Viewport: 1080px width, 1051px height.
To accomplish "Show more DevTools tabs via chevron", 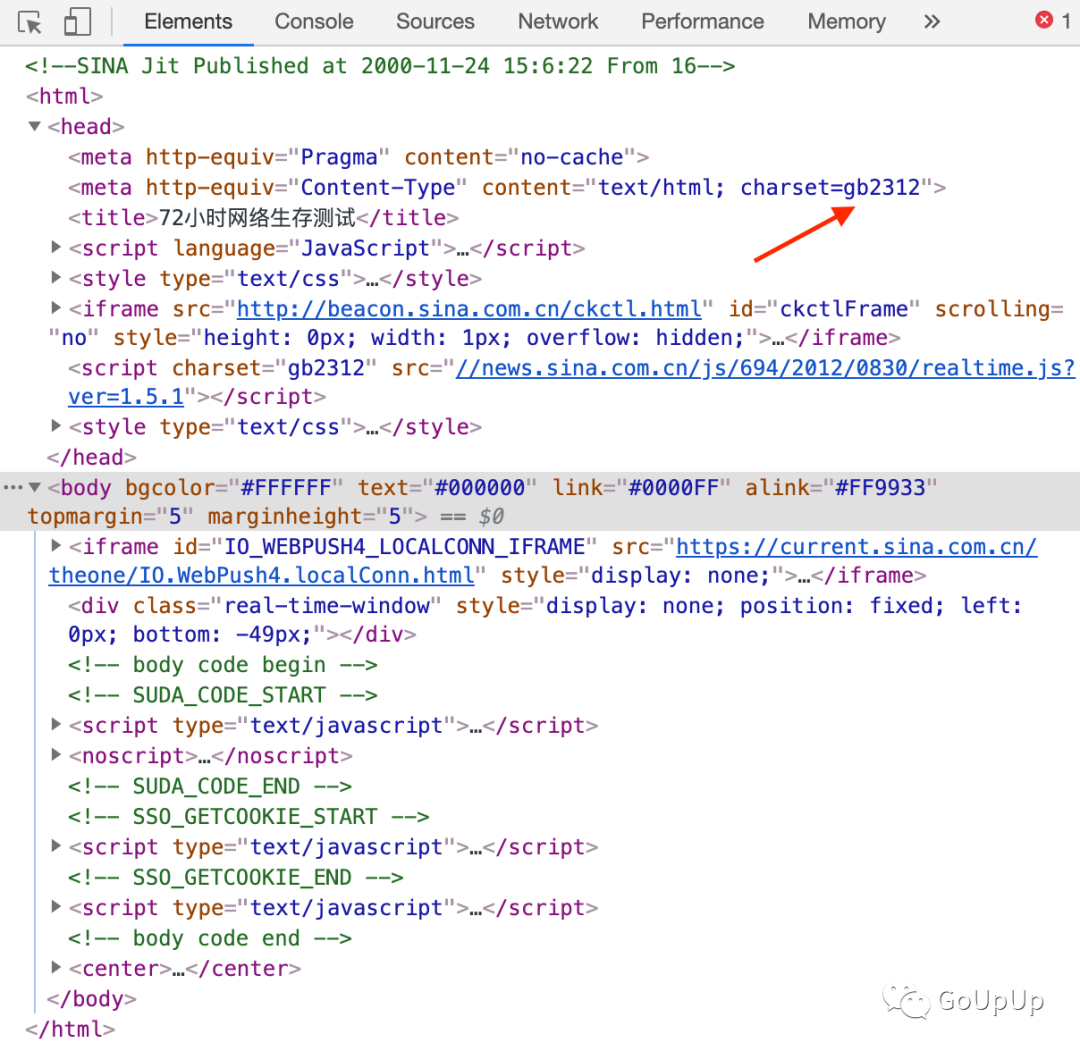I will 932,22.
